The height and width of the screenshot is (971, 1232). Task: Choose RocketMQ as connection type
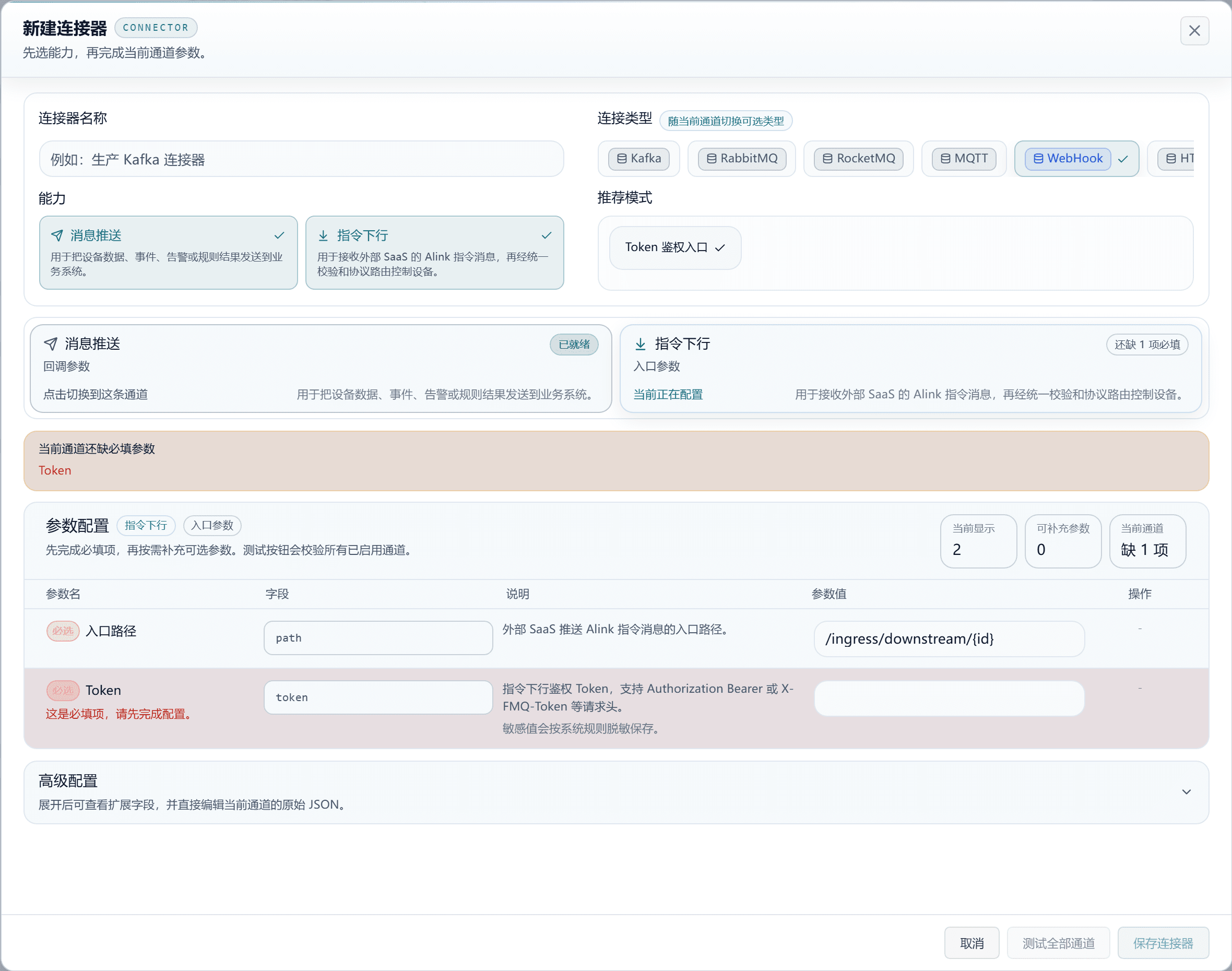pyautogui.click(x=858, y=159)
